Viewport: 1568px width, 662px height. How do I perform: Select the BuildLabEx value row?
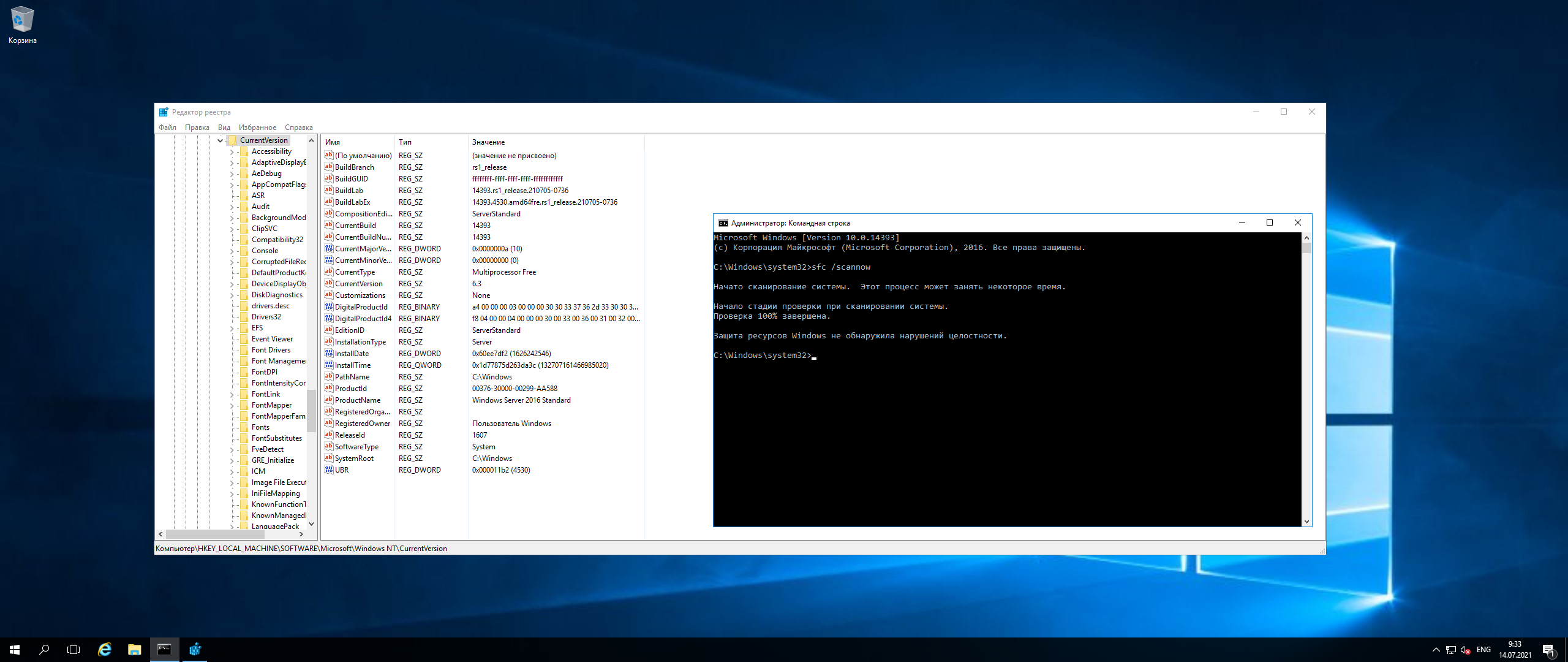[x=483, y=202]
